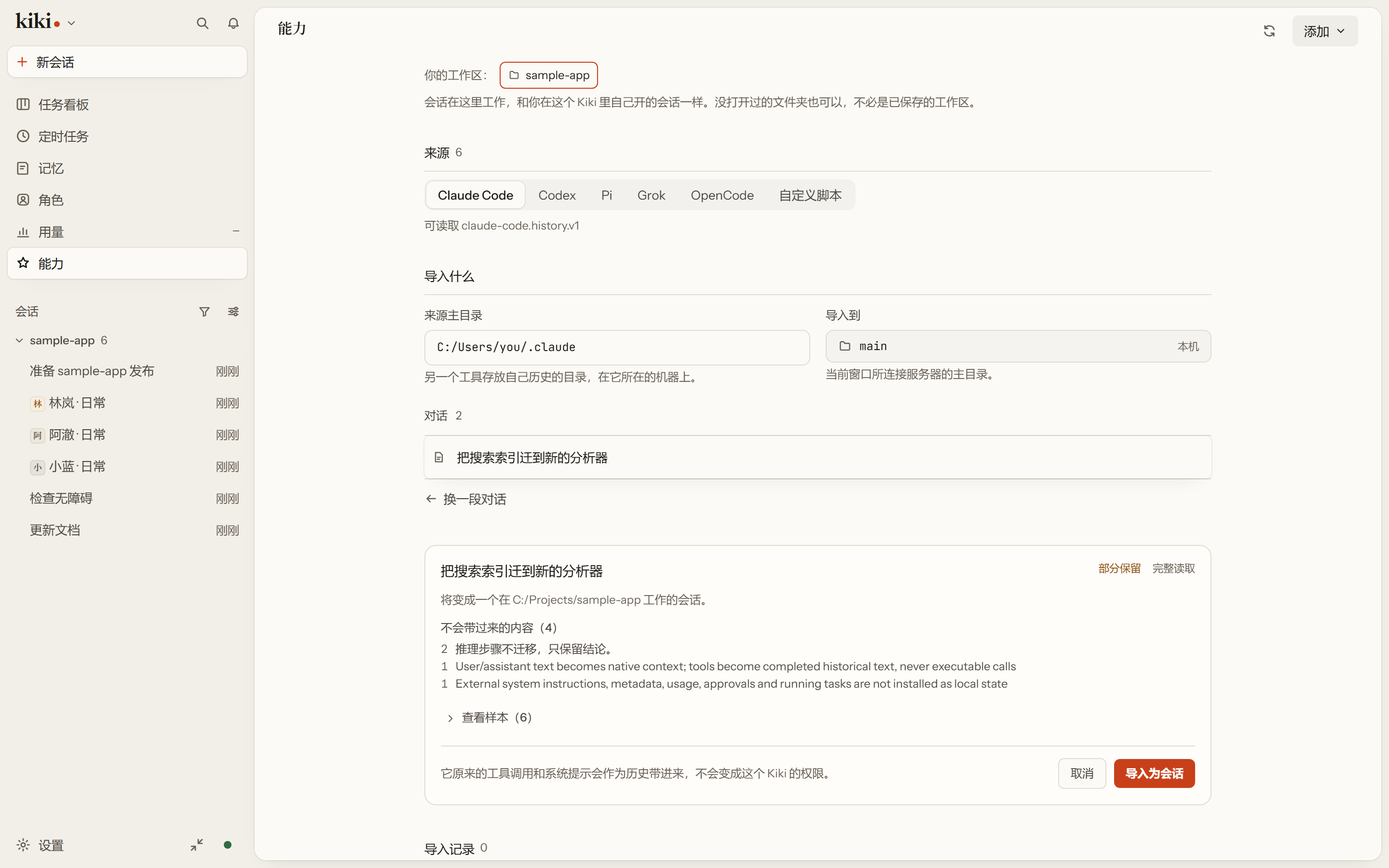
Task: Select the 能力 star item
Action: pyautogui.click(x=127, y=263)
